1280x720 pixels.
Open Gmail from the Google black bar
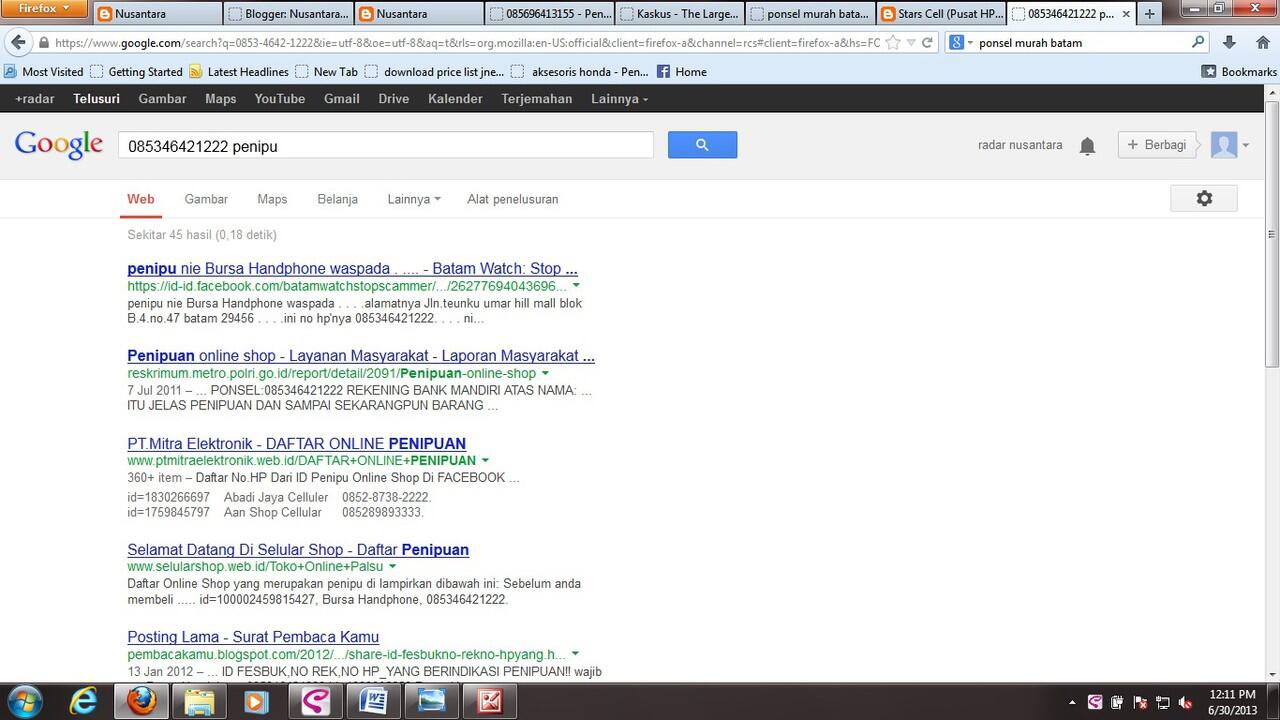pos(342,99)
